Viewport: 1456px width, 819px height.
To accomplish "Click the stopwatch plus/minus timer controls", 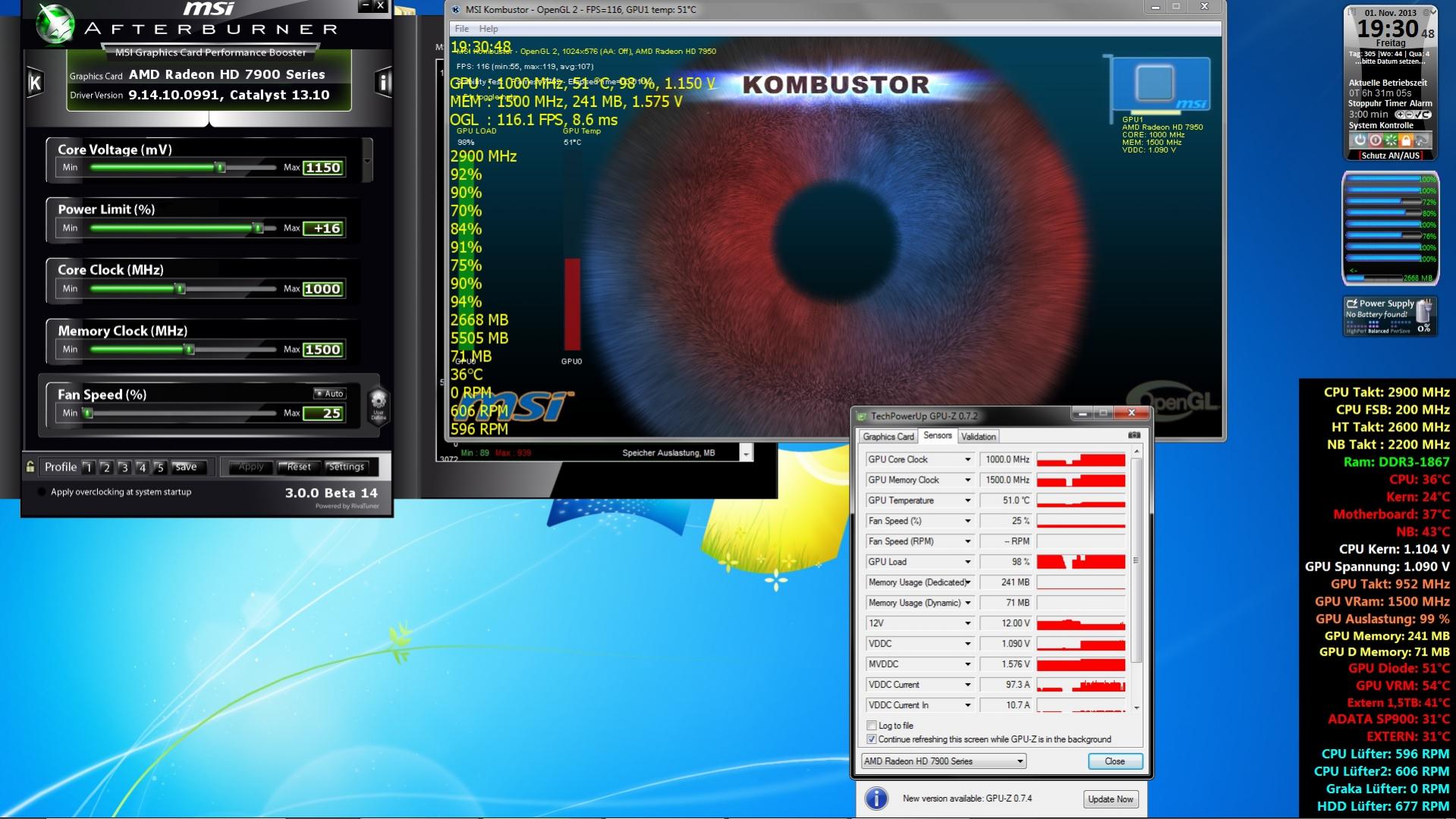I will tap(1413, 115).
